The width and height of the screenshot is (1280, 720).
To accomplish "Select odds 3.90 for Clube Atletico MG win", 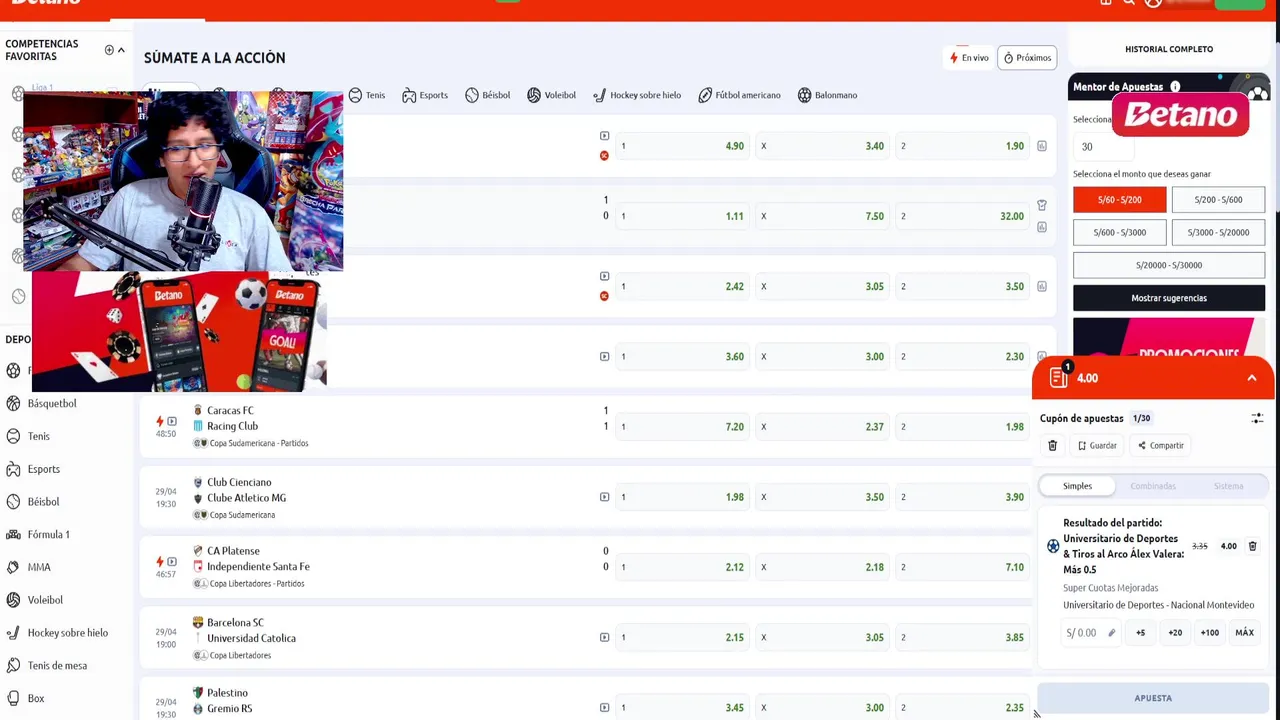I will point(962,497).
